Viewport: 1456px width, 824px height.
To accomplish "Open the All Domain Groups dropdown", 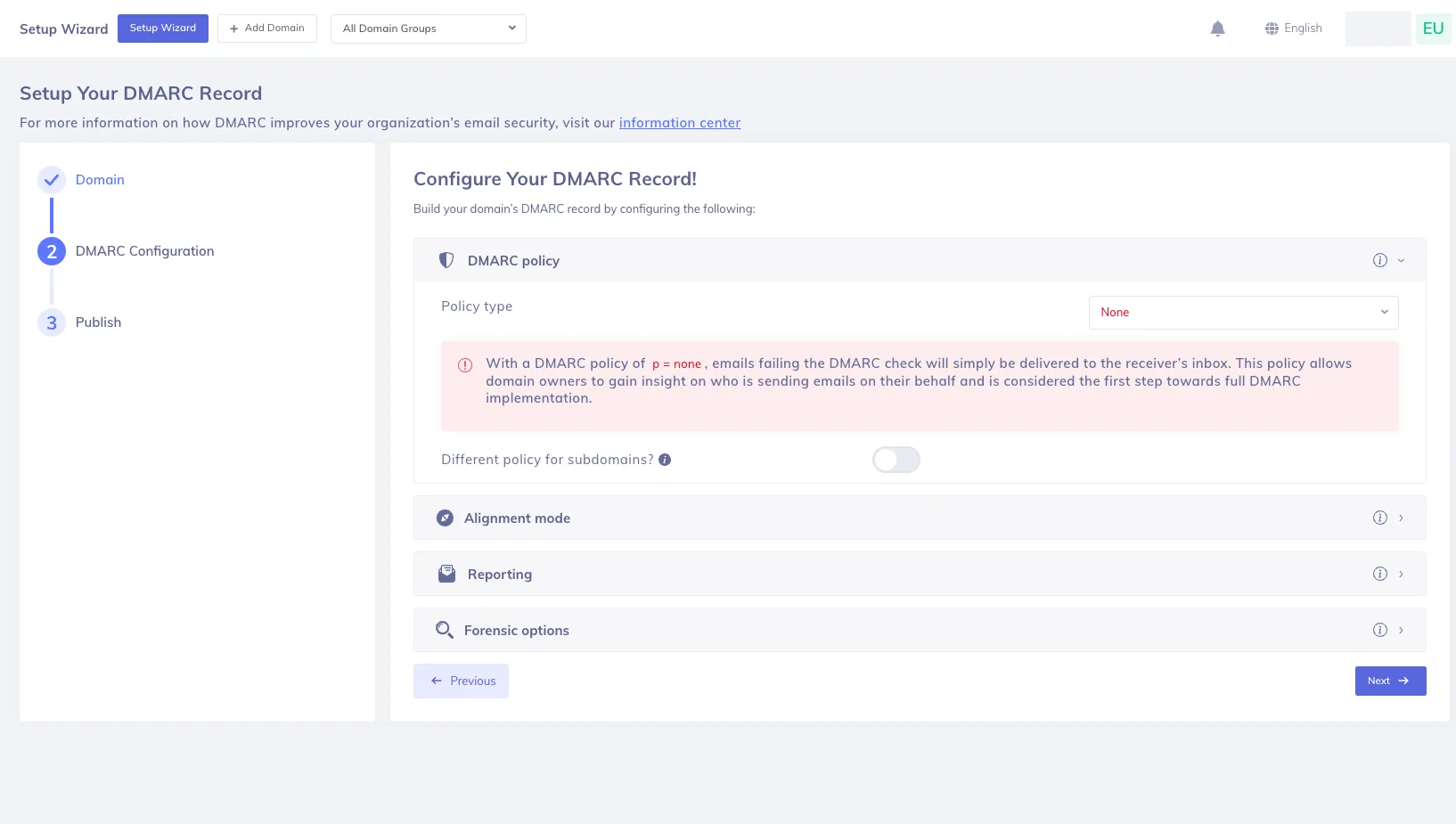I will (x=429, y=29).
